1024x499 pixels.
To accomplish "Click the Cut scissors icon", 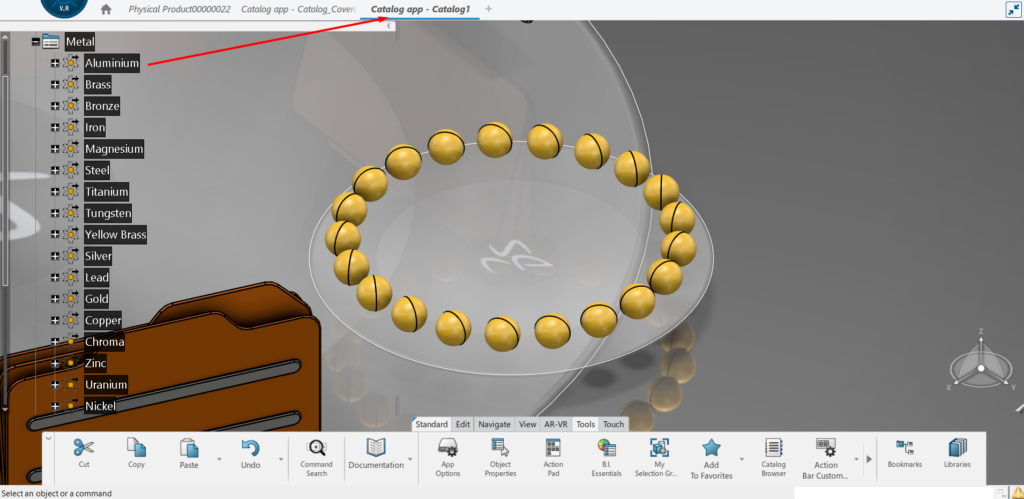I will coord(83,449).
